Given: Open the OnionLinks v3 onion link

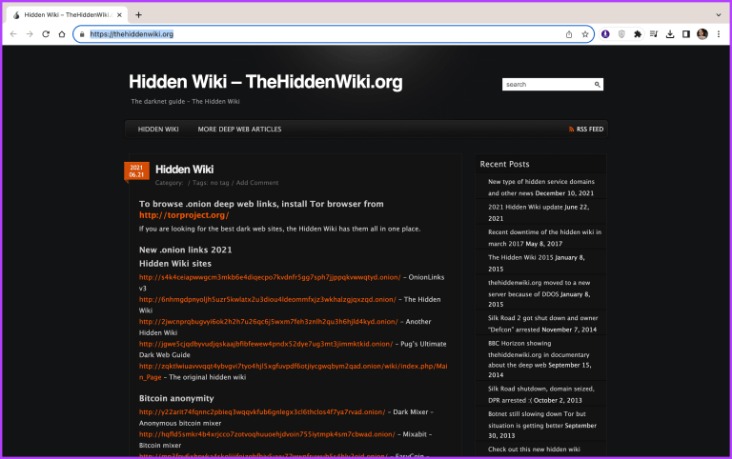Looking at the screenshot, I should pyautogui.click(x=270, y=277).
